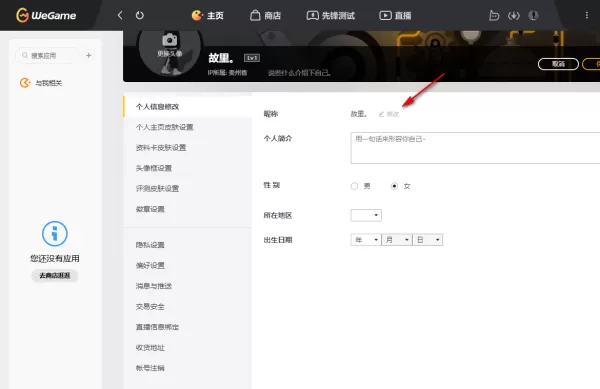Open 与我相关 in the sidebar

(41, 83)
